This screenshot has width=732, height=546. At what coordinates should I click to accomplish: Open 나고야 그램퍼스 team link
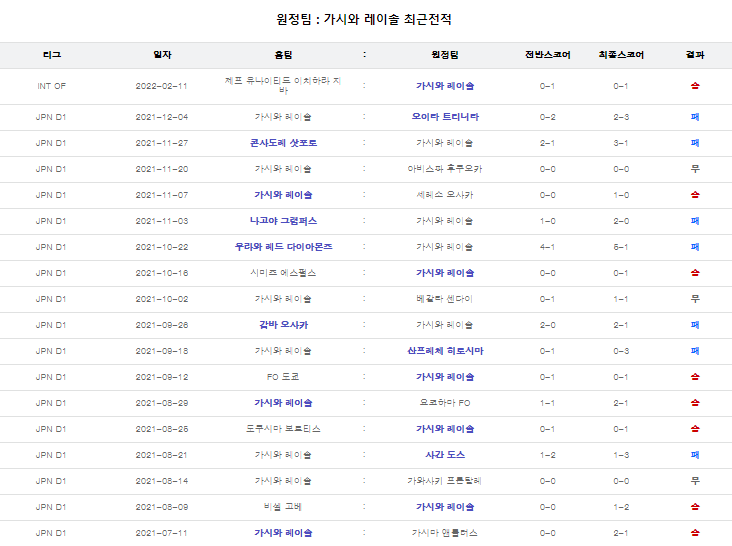pos(283,221)
